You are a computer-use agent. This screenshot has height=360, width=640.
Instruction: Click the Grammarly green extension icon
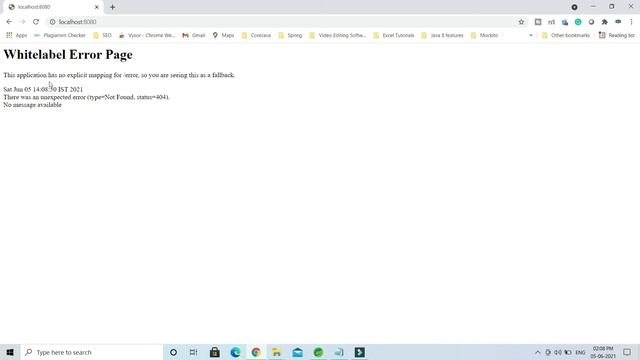[578, 22]
